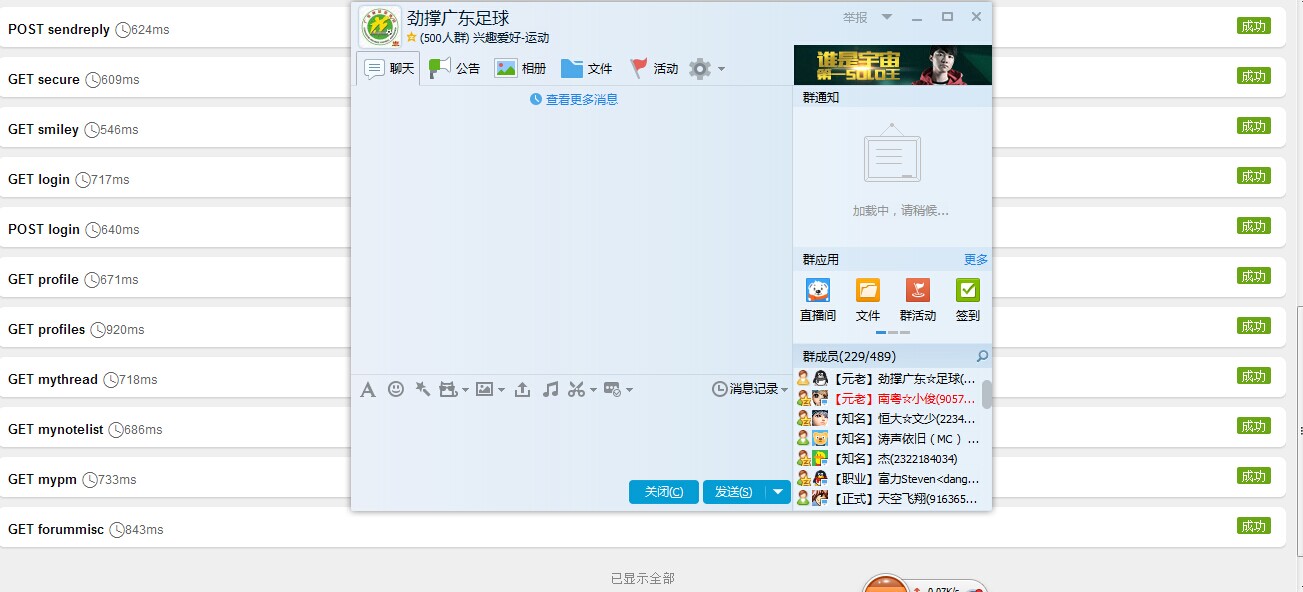Click GET mynotelist row in background page
1303x592 pixels.
pos(642,429)
